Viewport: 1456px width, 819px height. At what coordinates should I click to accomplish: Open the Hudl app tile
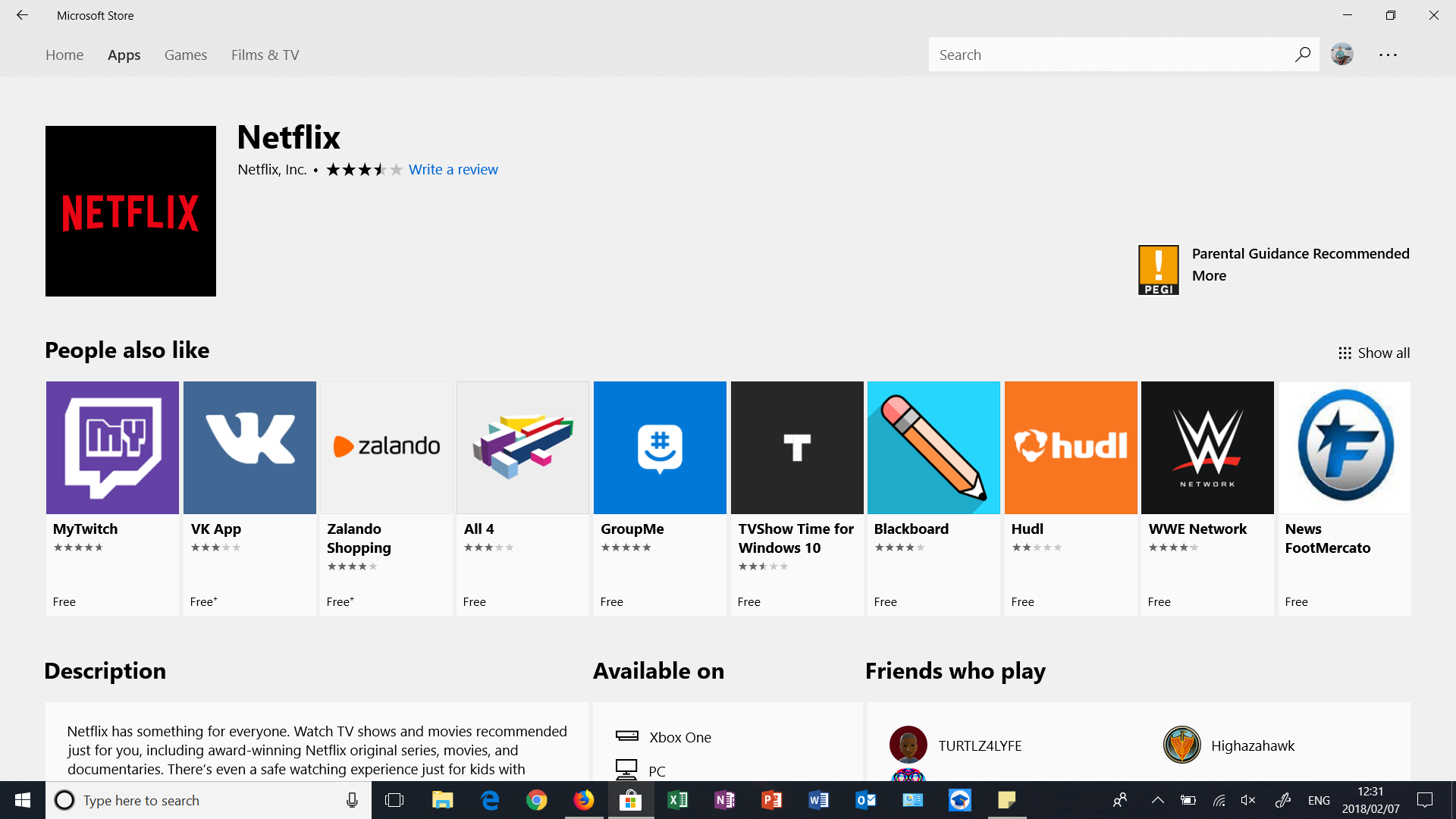(1071, 497)
